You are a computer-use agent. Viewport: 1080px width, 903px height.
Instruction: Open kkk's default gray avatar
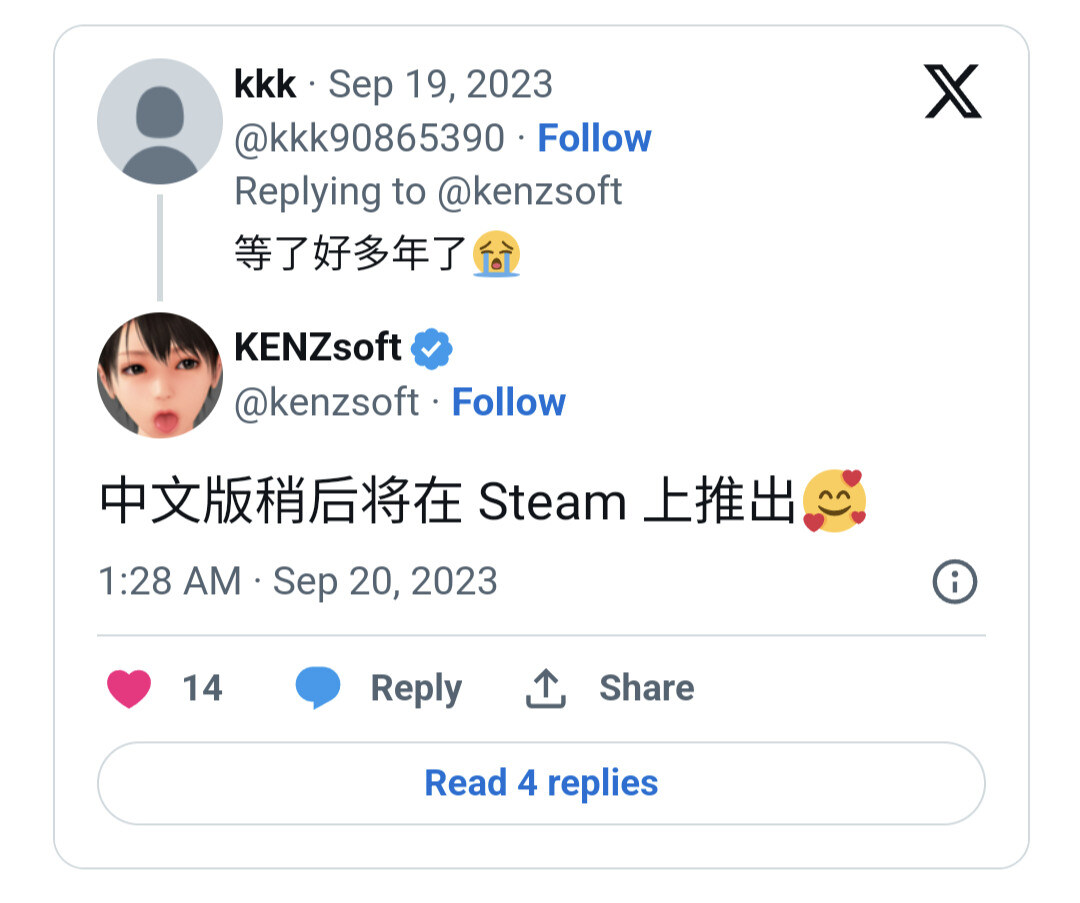point(159,121)
